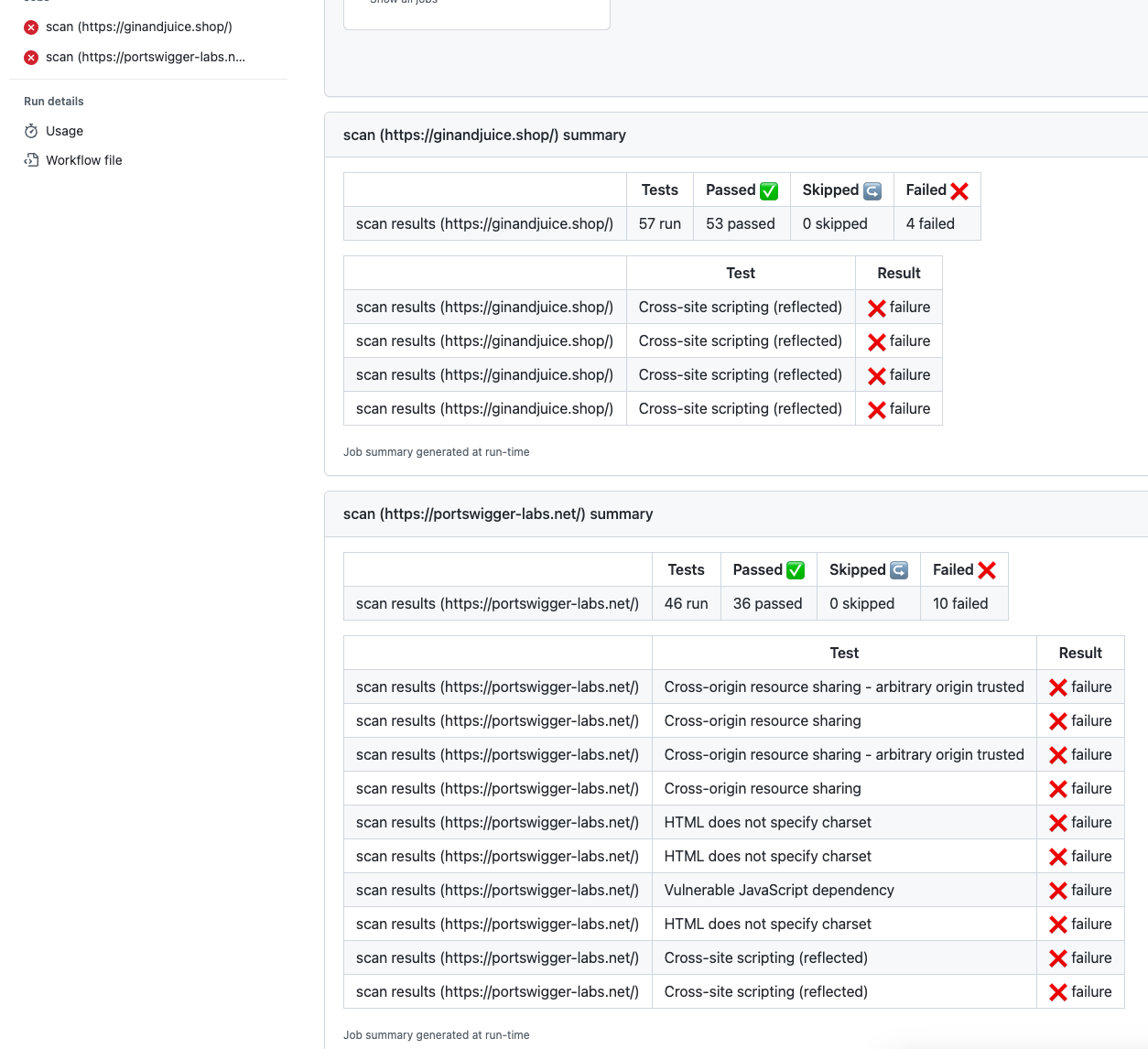Open the Usage page
The width and height of the screenshot is (1148, 1049).
coord(64,131)
